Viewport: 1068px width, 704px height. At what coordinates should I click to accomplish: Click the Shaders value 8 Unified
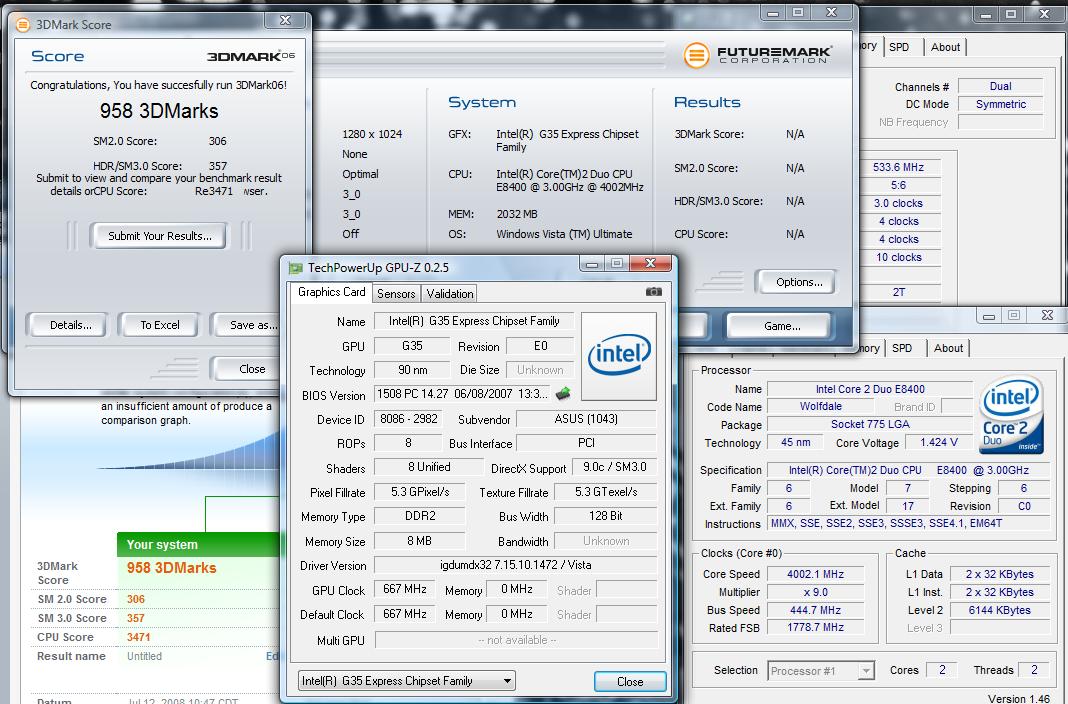[x=428, y=467]
